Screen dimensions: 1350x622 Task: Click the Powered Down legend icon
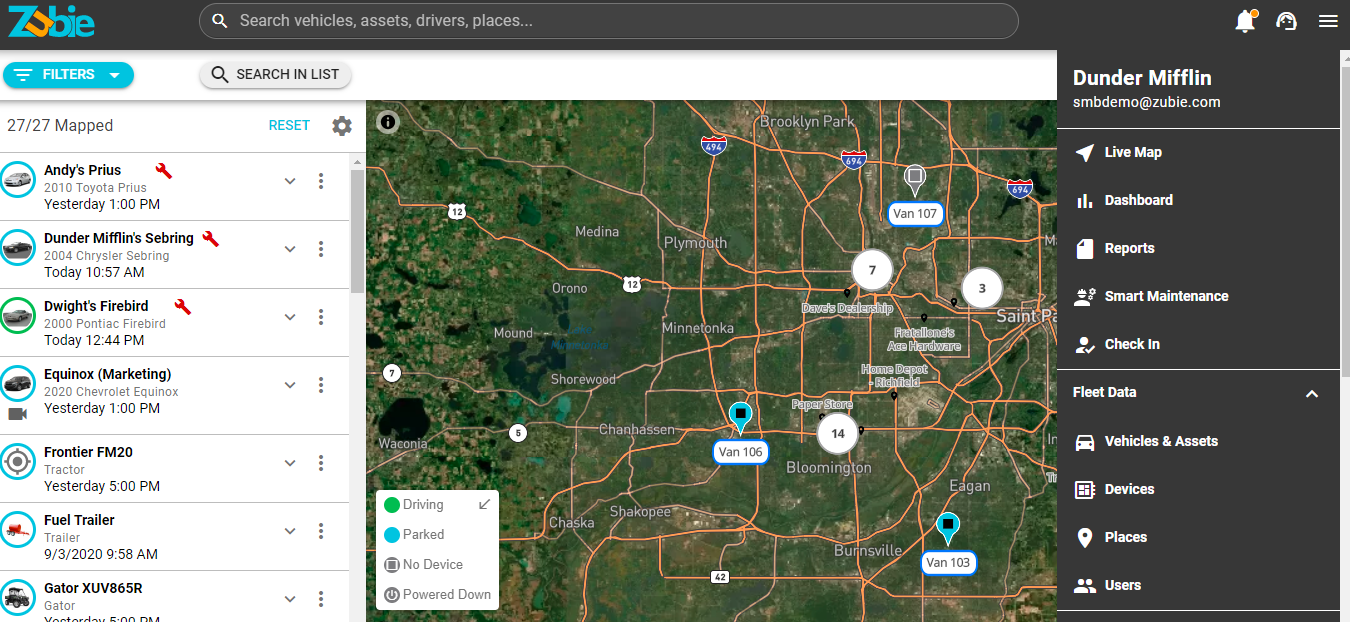392,595
